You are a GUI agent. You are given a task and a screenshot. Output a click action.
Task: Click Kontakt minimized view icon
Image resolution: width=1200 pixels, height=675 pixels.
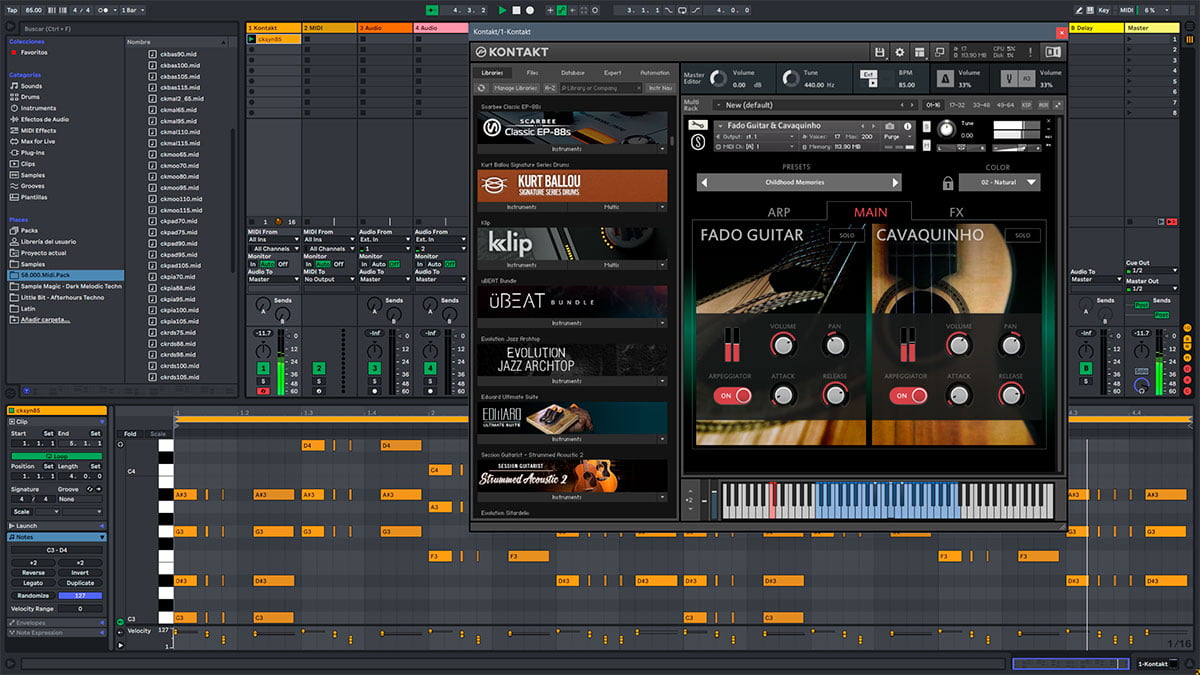click(x=940, y=52)
